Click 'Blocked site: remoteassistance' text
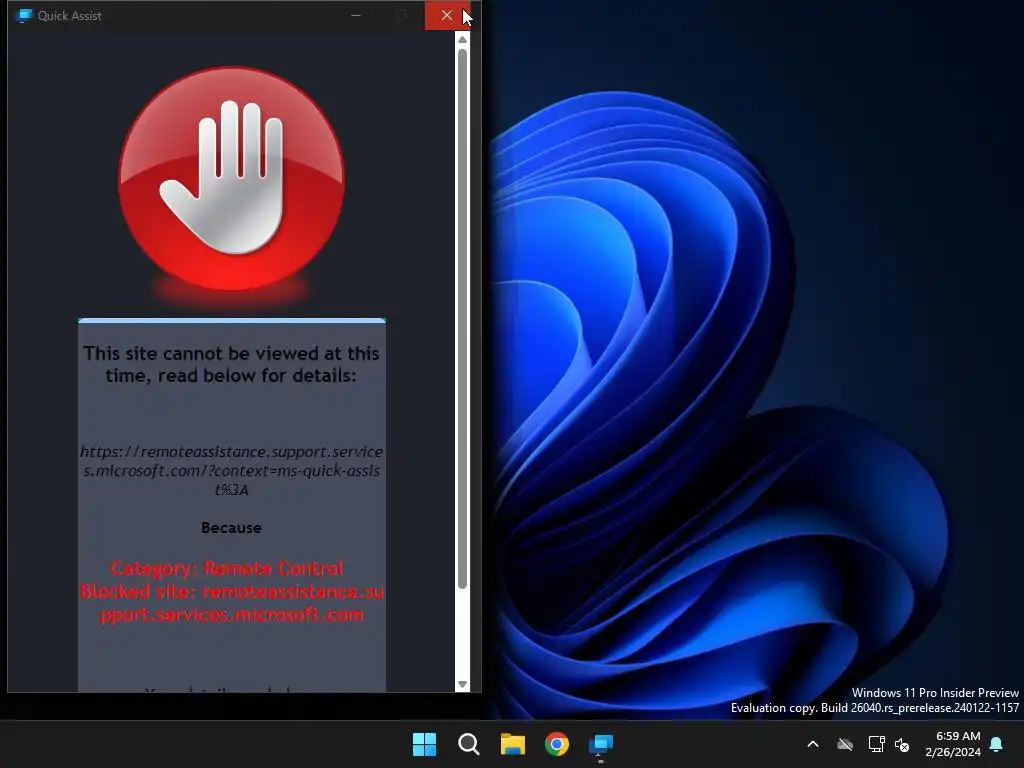1024x768 pixels. (x=232, y=603)
